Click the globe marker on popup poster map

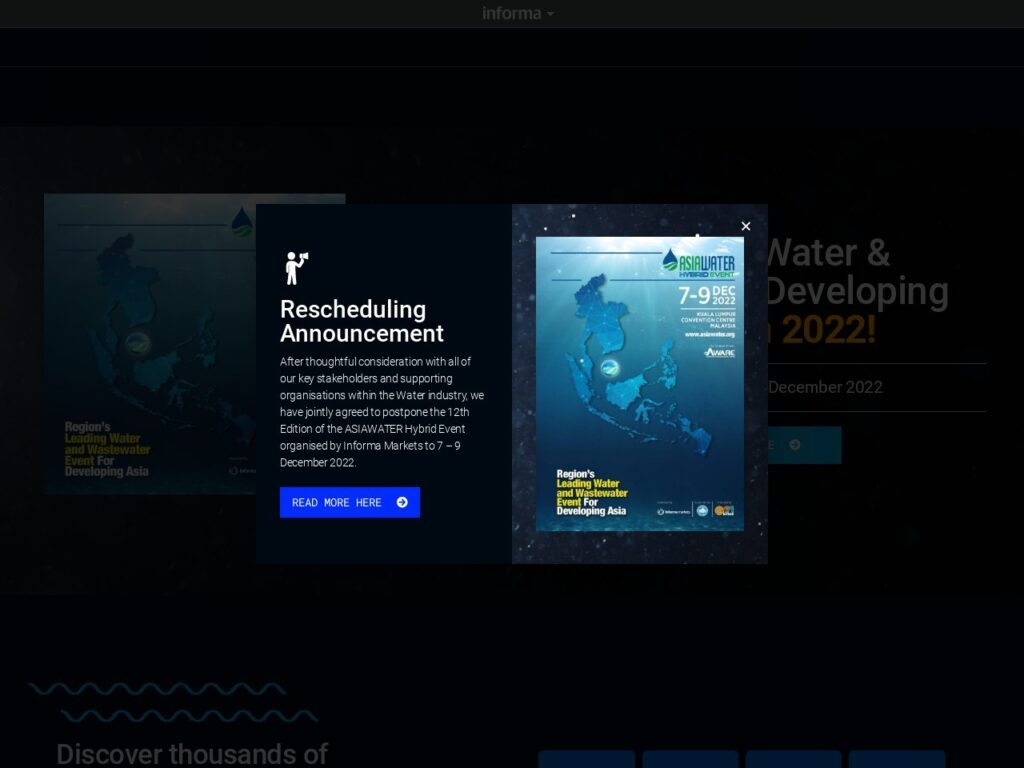tap(609, 368)
